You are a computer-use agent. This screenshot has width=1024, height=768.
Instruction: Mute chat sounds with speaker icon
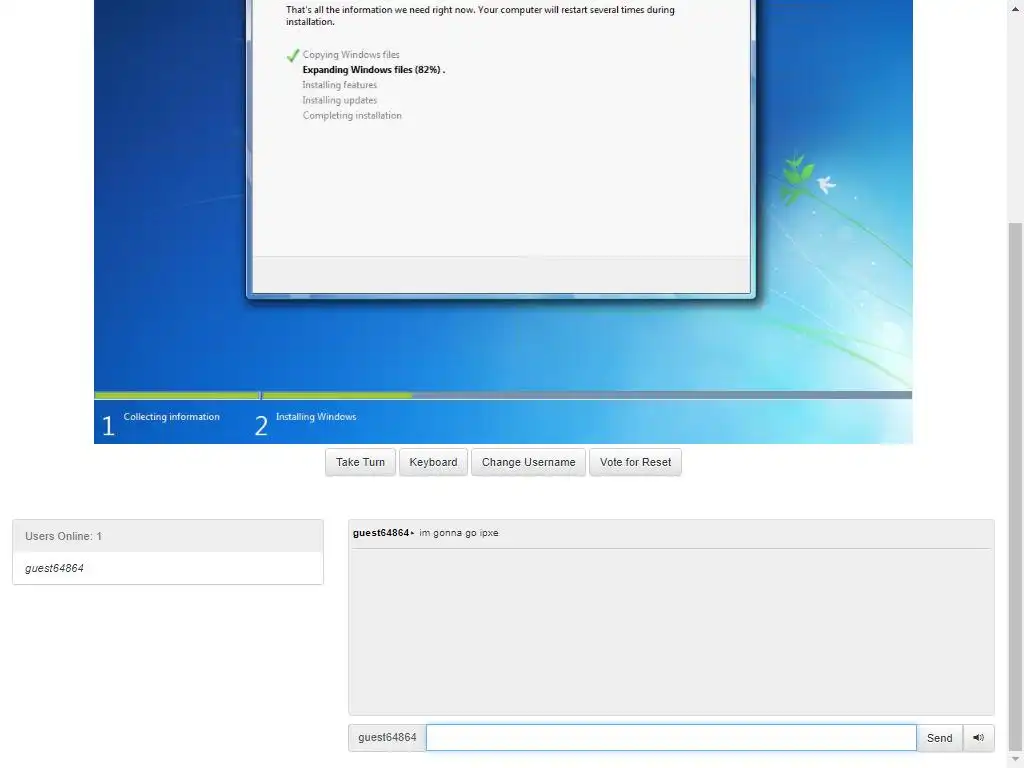tap(978, 738)
